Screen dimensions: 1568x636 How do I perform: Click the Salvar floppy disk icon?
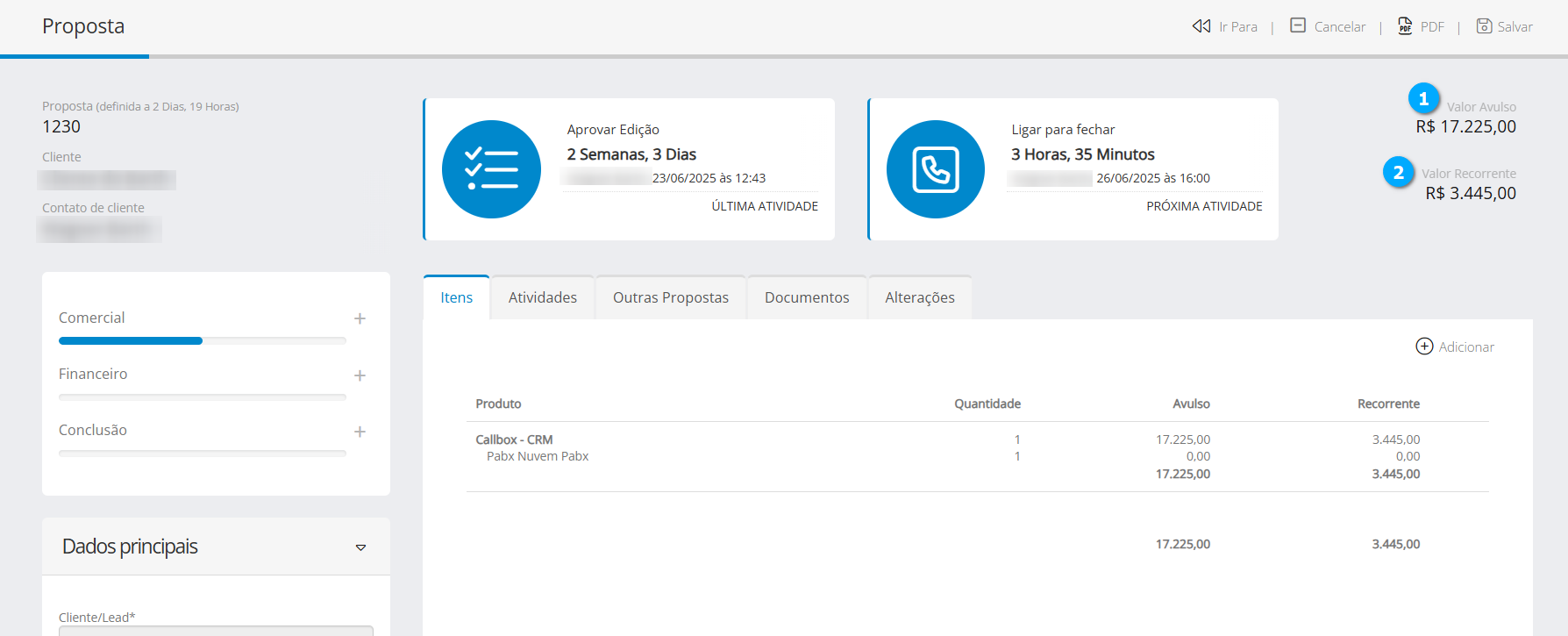tap(1484, 26)
